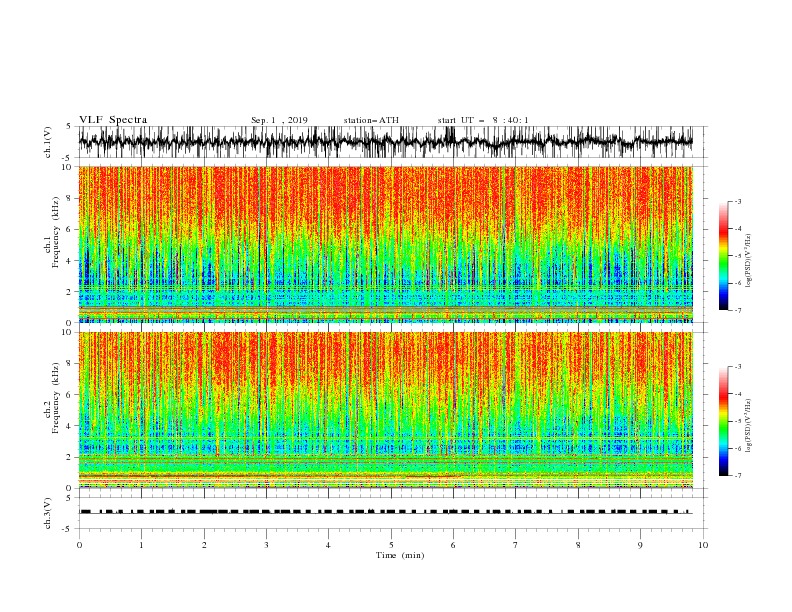The height and width of the screenshot is (612, 792).
Task: Click the ch.2 "Frequency (kHz)" axis label
Action: [x=55, y=398]
